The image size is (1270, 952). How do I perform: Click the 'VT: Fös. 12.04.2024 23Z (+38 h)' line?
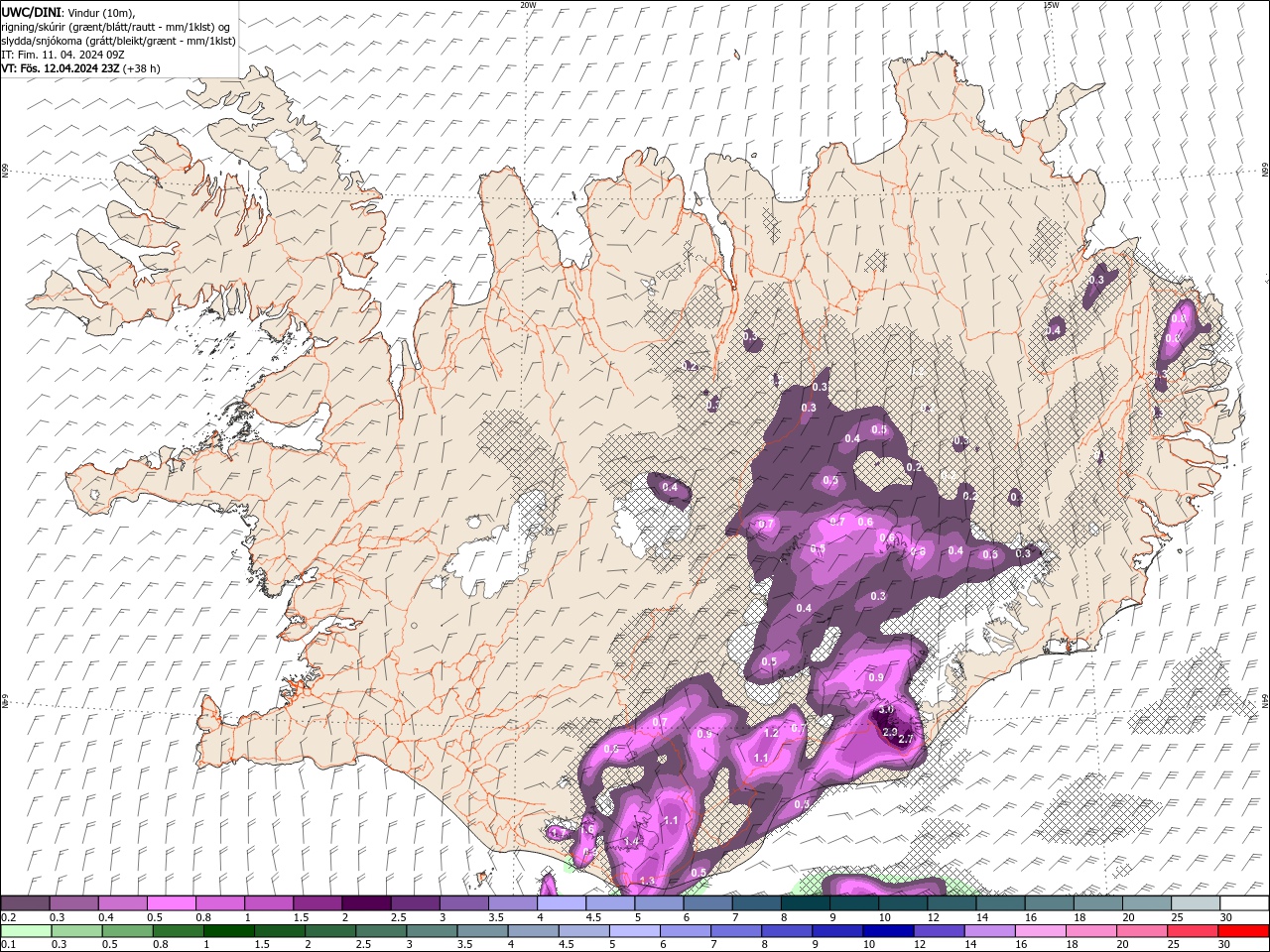point(81,68)
